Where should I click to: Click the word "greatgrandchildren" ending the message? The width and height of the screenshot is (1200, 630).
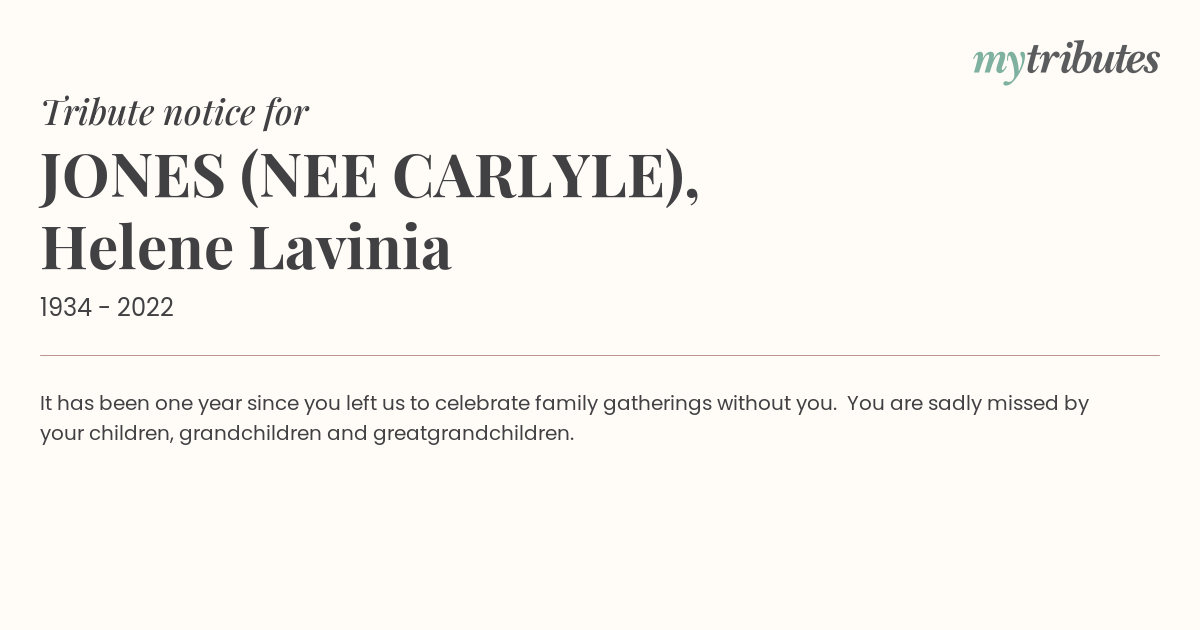472,434
